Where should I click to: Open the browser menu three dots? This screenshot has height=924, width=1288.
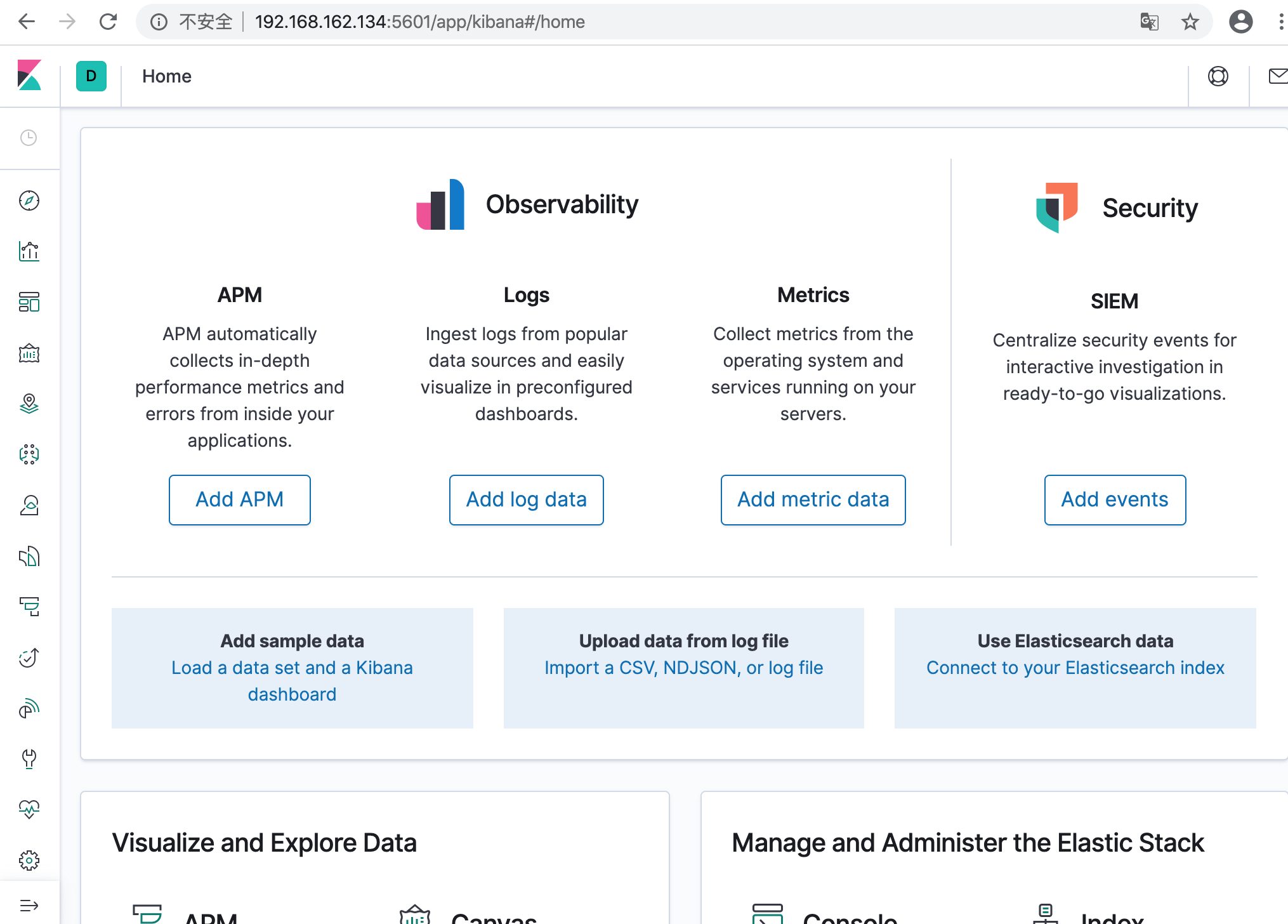[1281, 22]
